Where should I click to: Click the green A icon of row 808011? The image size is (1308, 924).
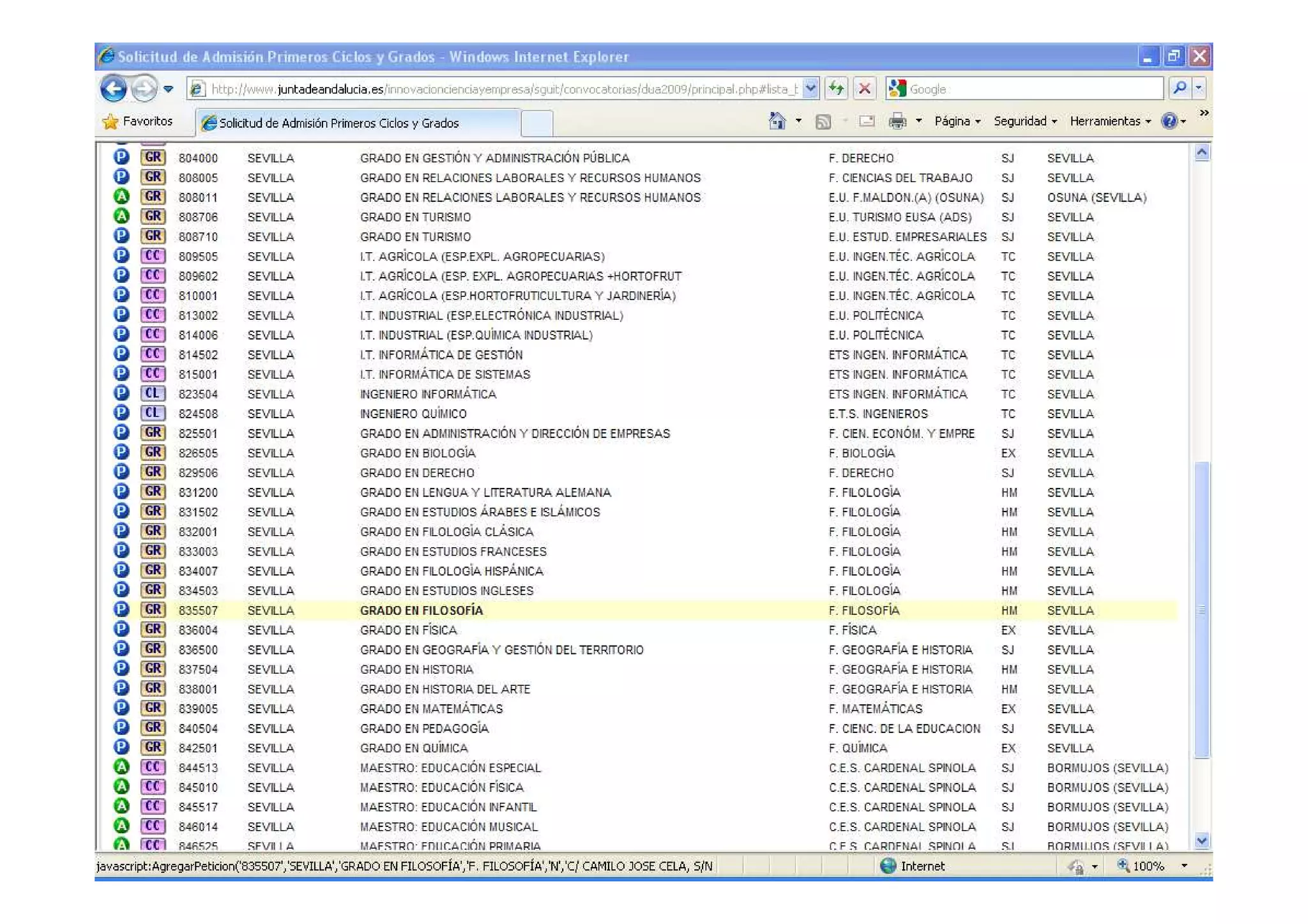tap(121, 197)
